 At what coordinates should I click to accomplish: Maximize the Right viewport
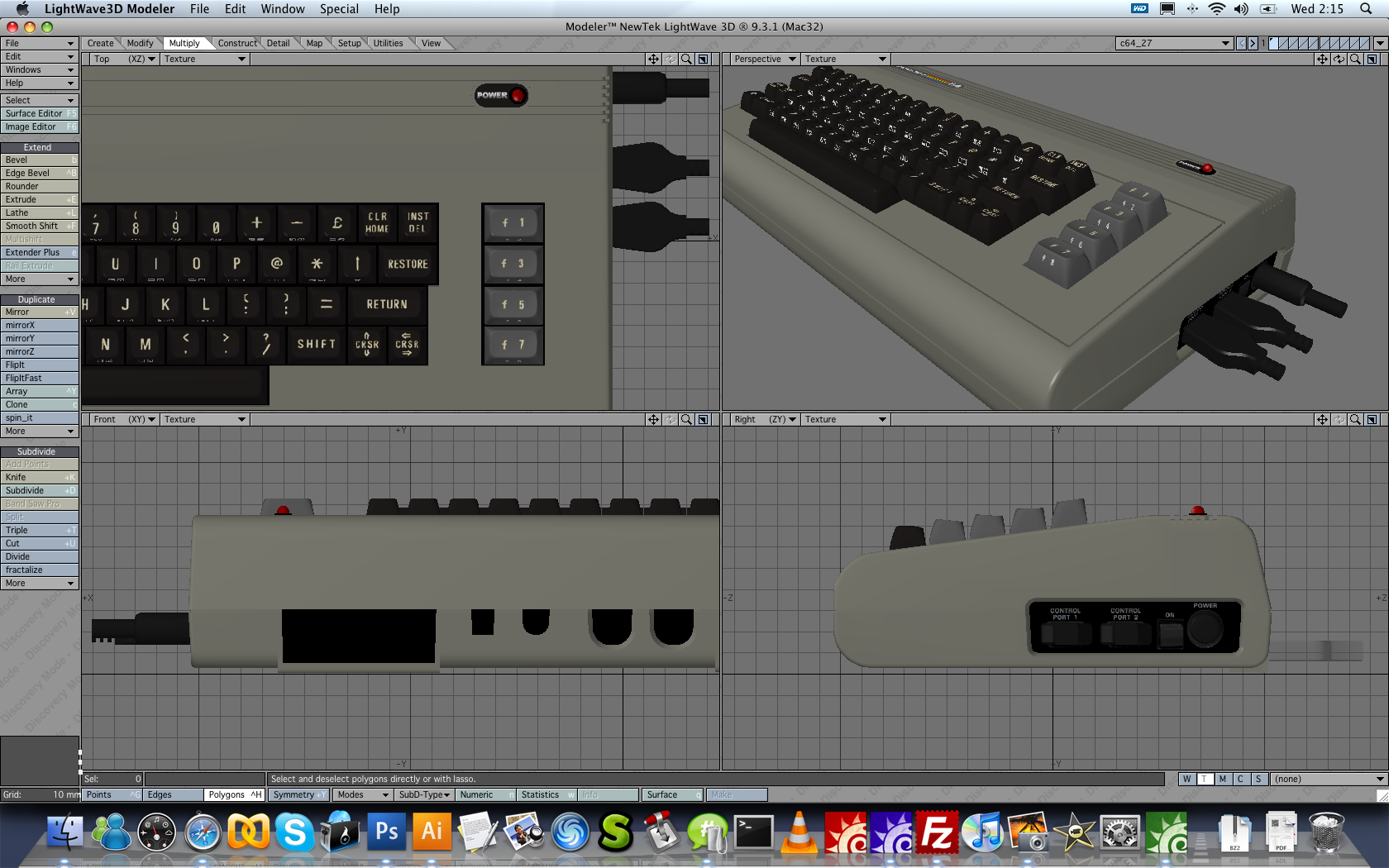[x=1372, y=420]
